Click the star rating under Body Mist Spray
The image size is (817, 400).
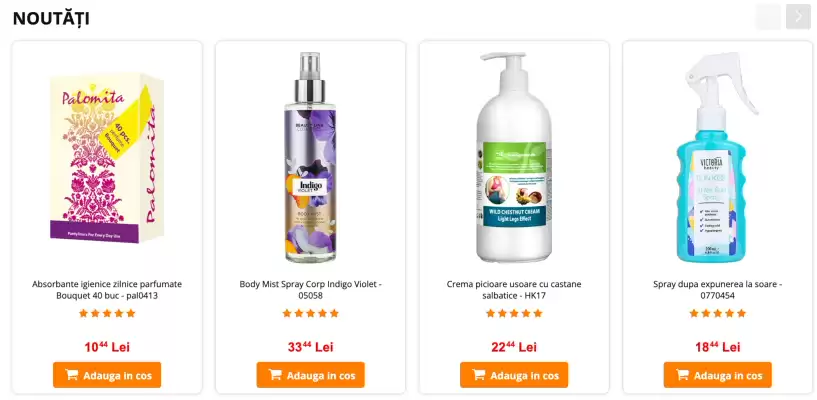(x=311, y=313)
